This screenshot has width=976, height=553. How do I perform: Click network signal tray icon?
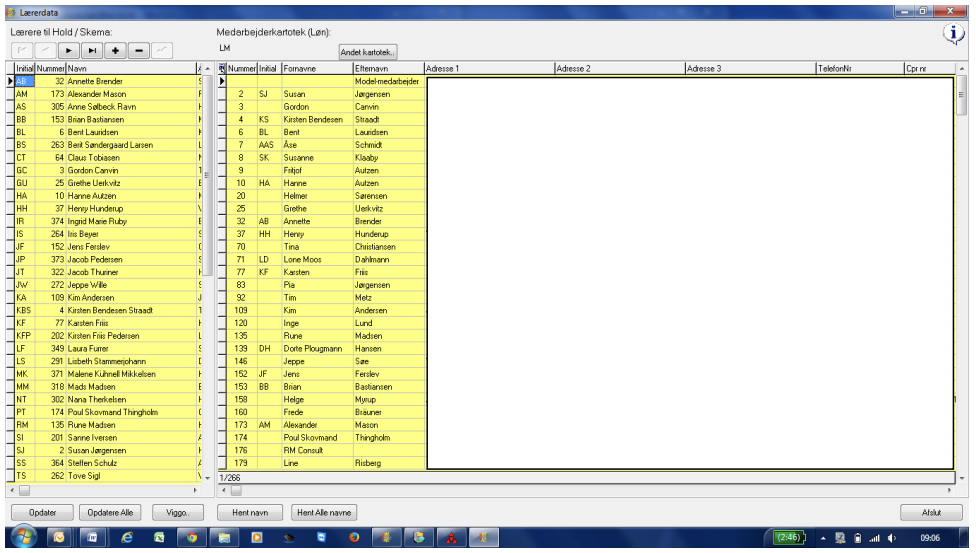[x=875, y=538]
